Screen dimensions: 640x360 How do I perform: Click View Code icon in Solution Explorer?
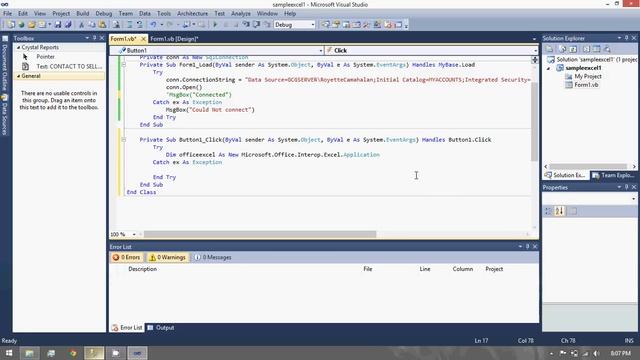pos(587,49)
